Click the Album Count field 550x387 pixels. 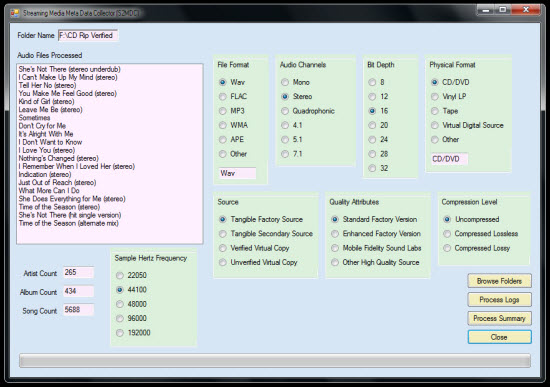tap(78, 291)
